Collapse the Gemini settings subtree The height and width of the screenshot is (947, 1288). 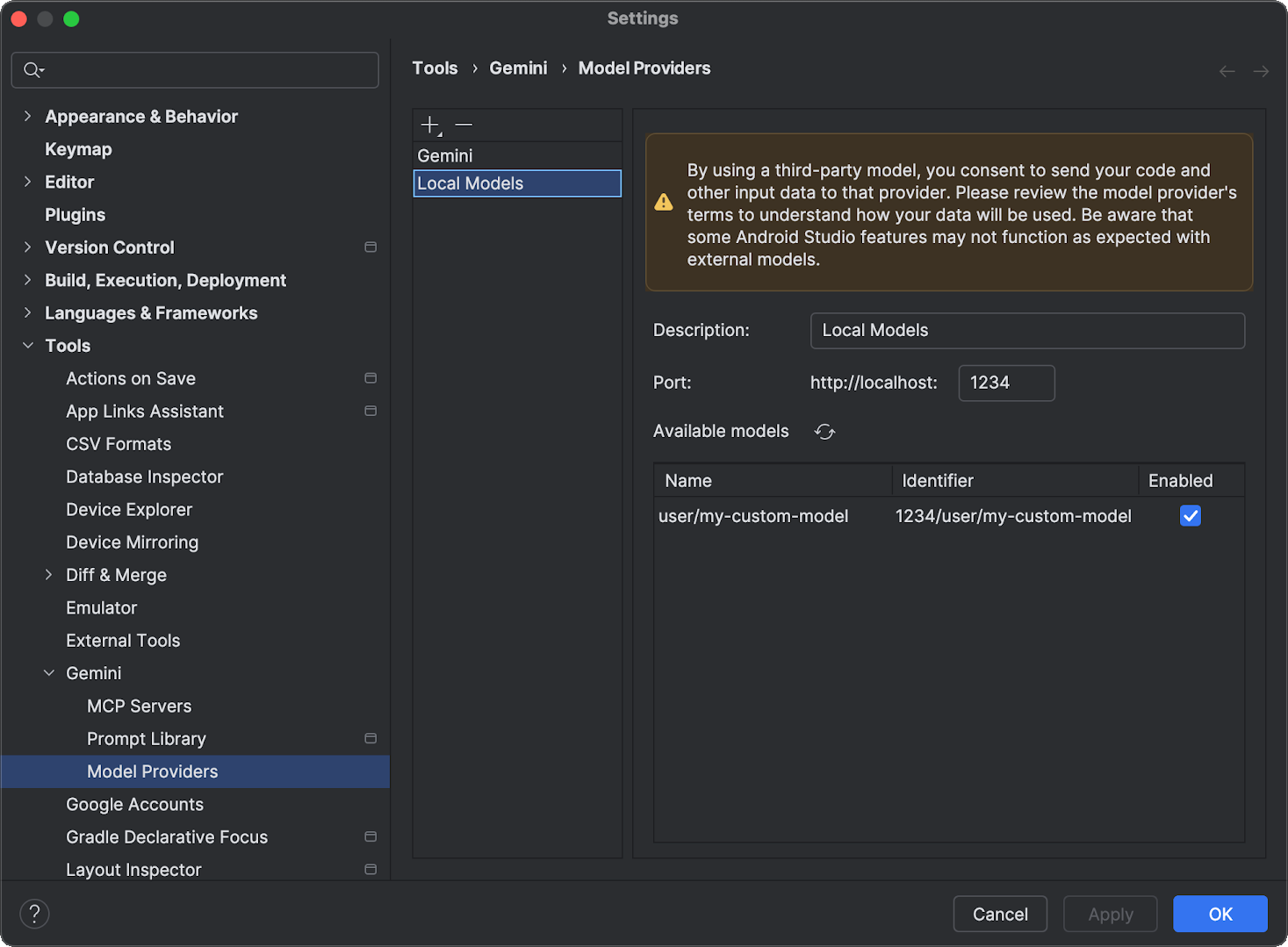48,673
